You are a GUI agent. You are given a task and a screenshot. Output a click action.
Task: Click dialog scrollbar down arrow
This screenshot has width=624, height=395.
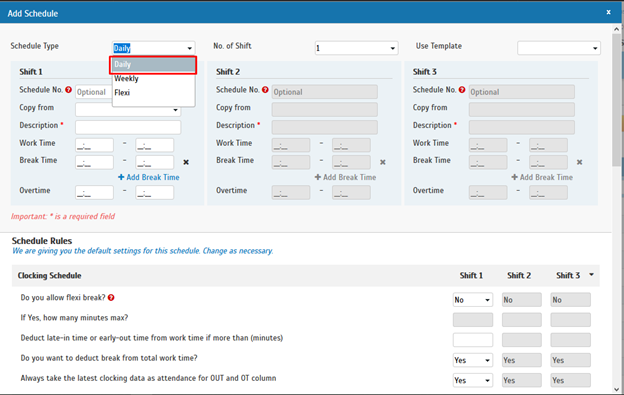click(616, 389)
